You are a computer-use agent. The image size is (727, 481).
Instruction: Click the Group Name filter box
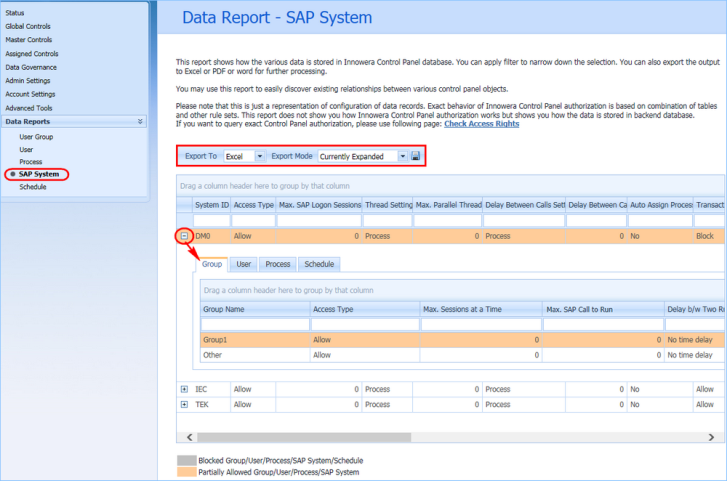click(255, 324)
